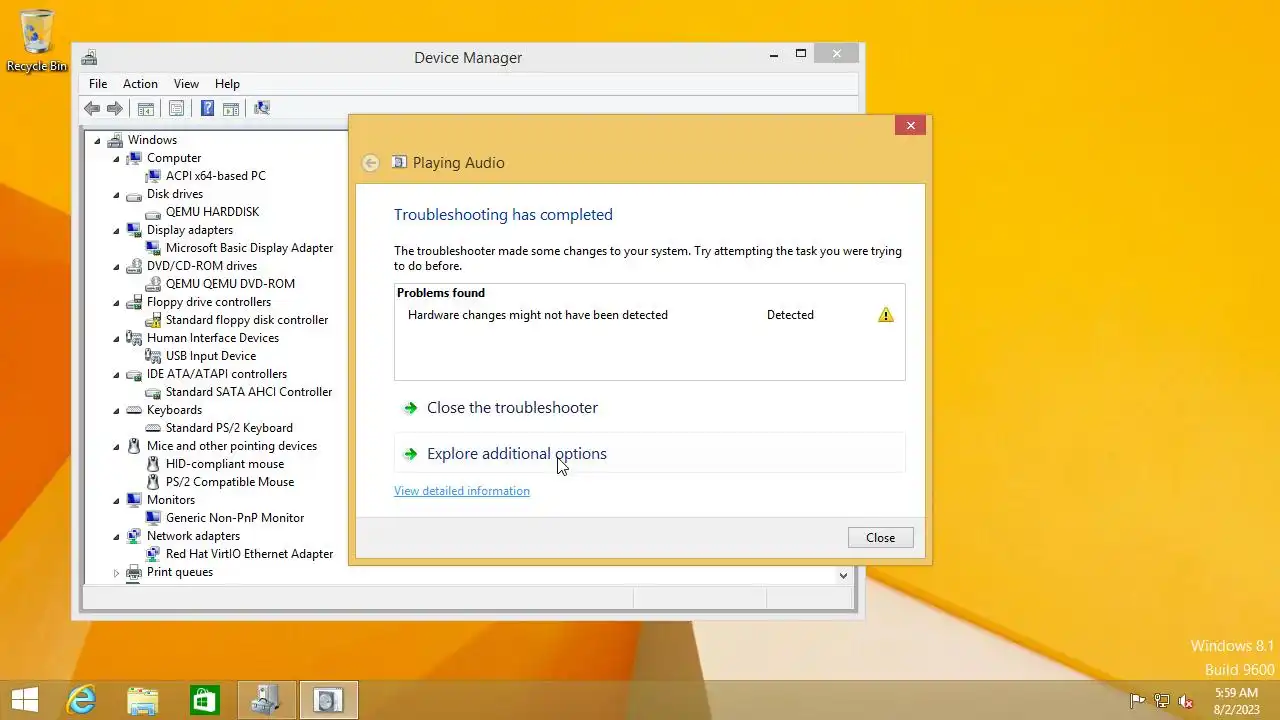The height and width of the screenshot is (720, 1280).
Task: Open the Windows Start button
Action: point(24,700)
